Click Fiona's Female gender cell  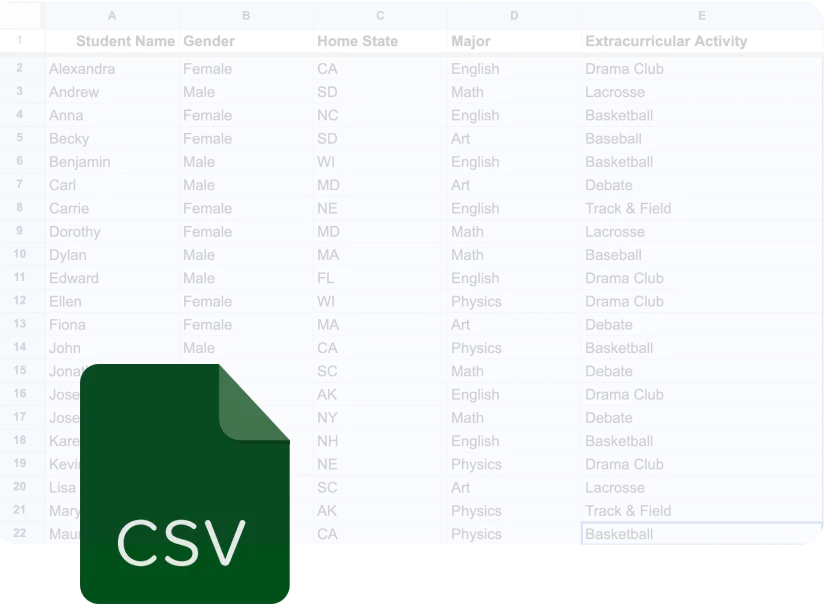tap(246, 325)
